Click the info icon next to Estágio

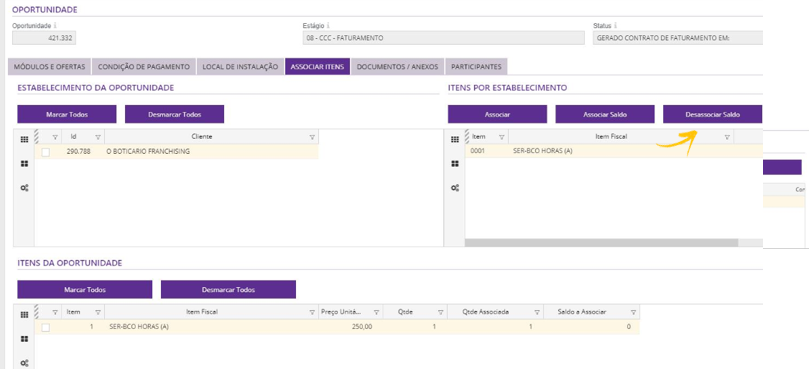(329, 25)
